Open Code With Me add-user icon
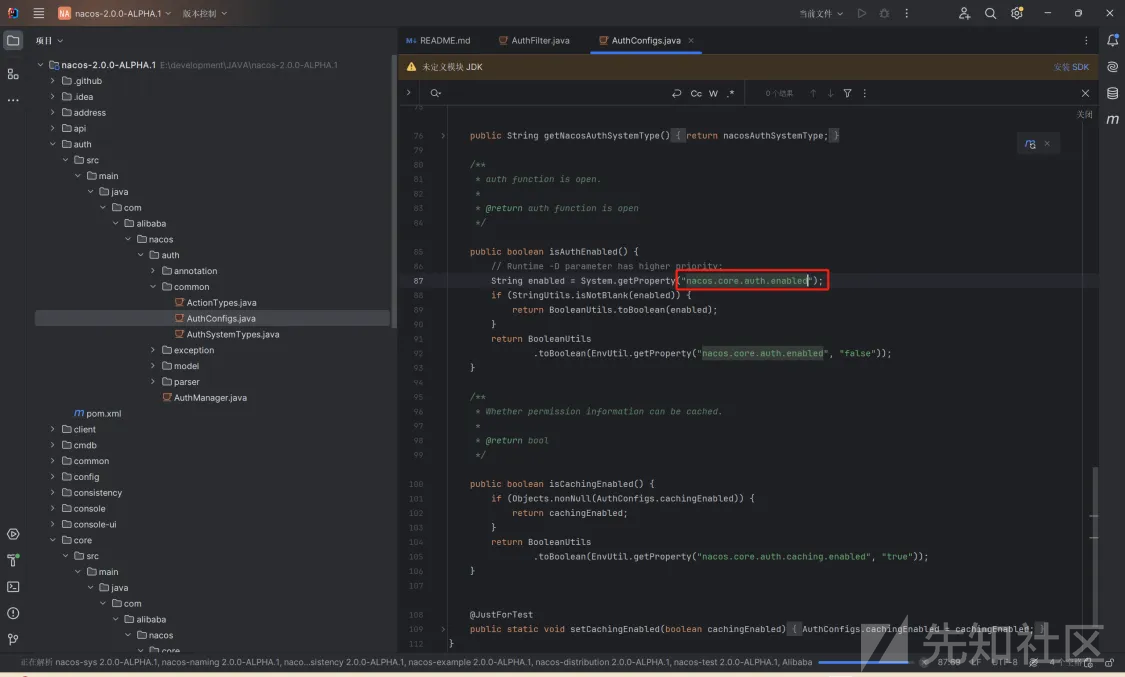1125x677 pixels. coord(964,13)
